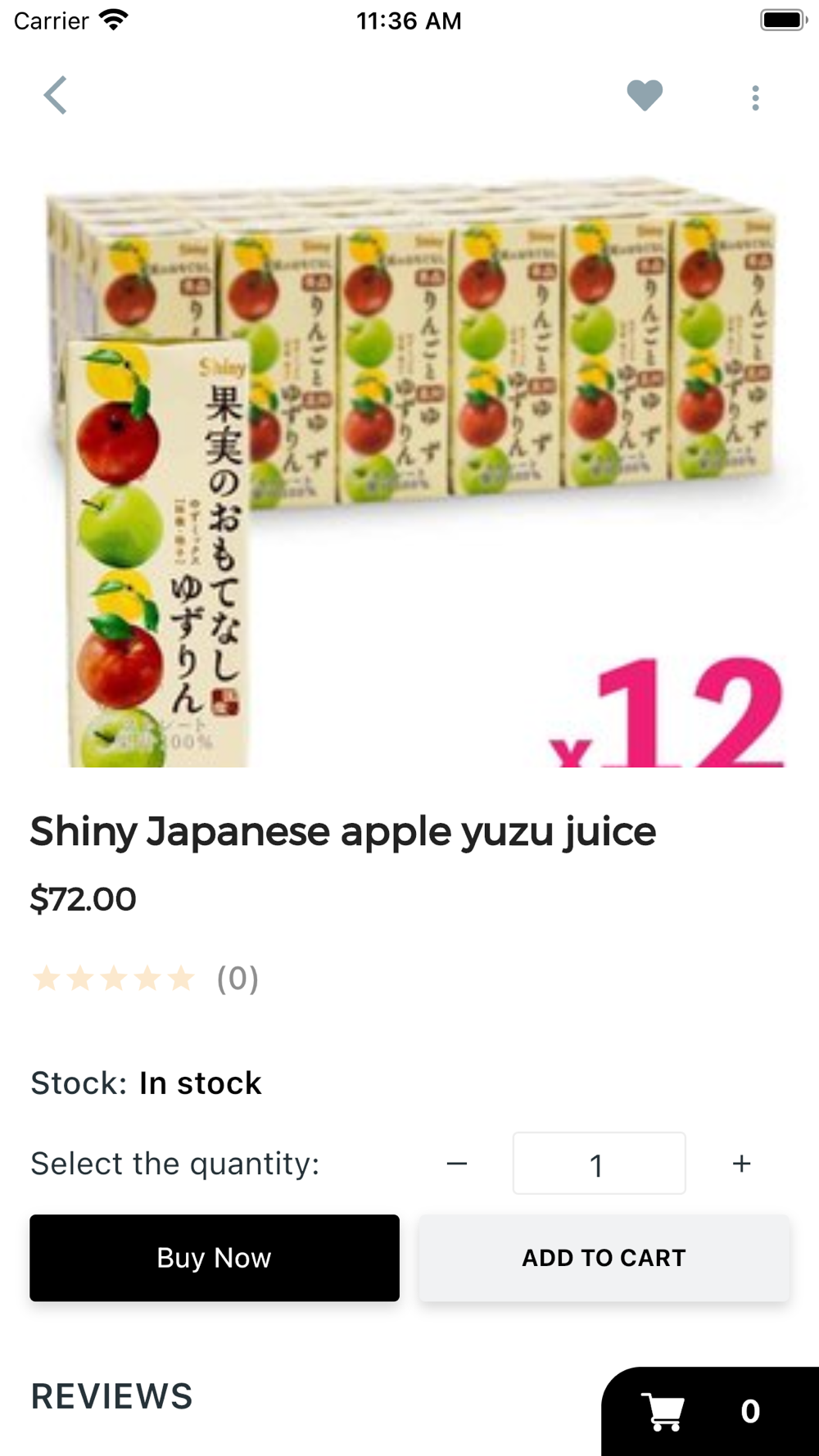Screen dimensions: 819x1456
Task: Tap the Wi-Fi icon in status bar
Action: 114,20
